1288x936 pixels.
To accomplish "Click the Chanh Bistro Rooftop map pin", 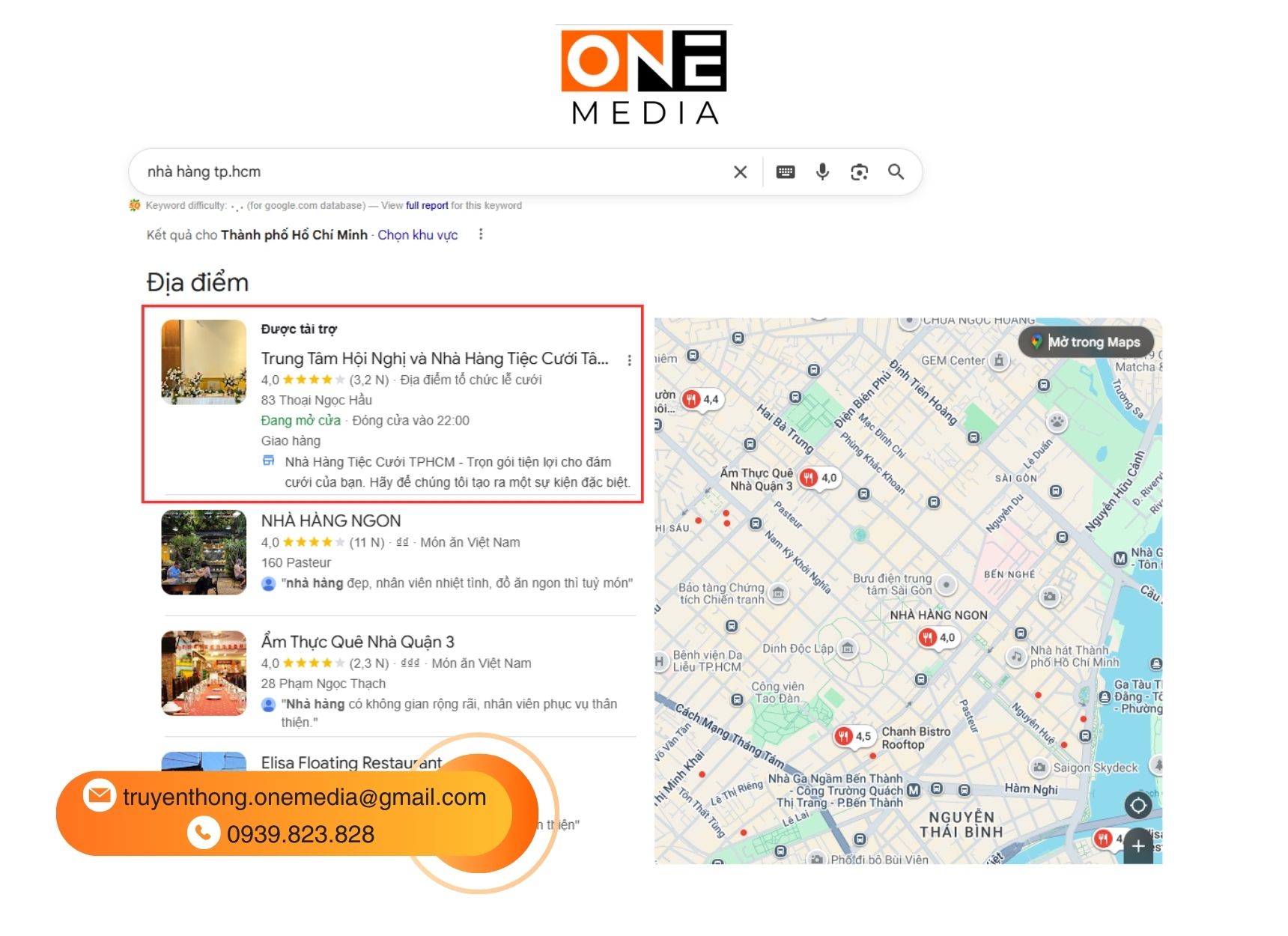I will pyautogui.click(x=852, y=736).
